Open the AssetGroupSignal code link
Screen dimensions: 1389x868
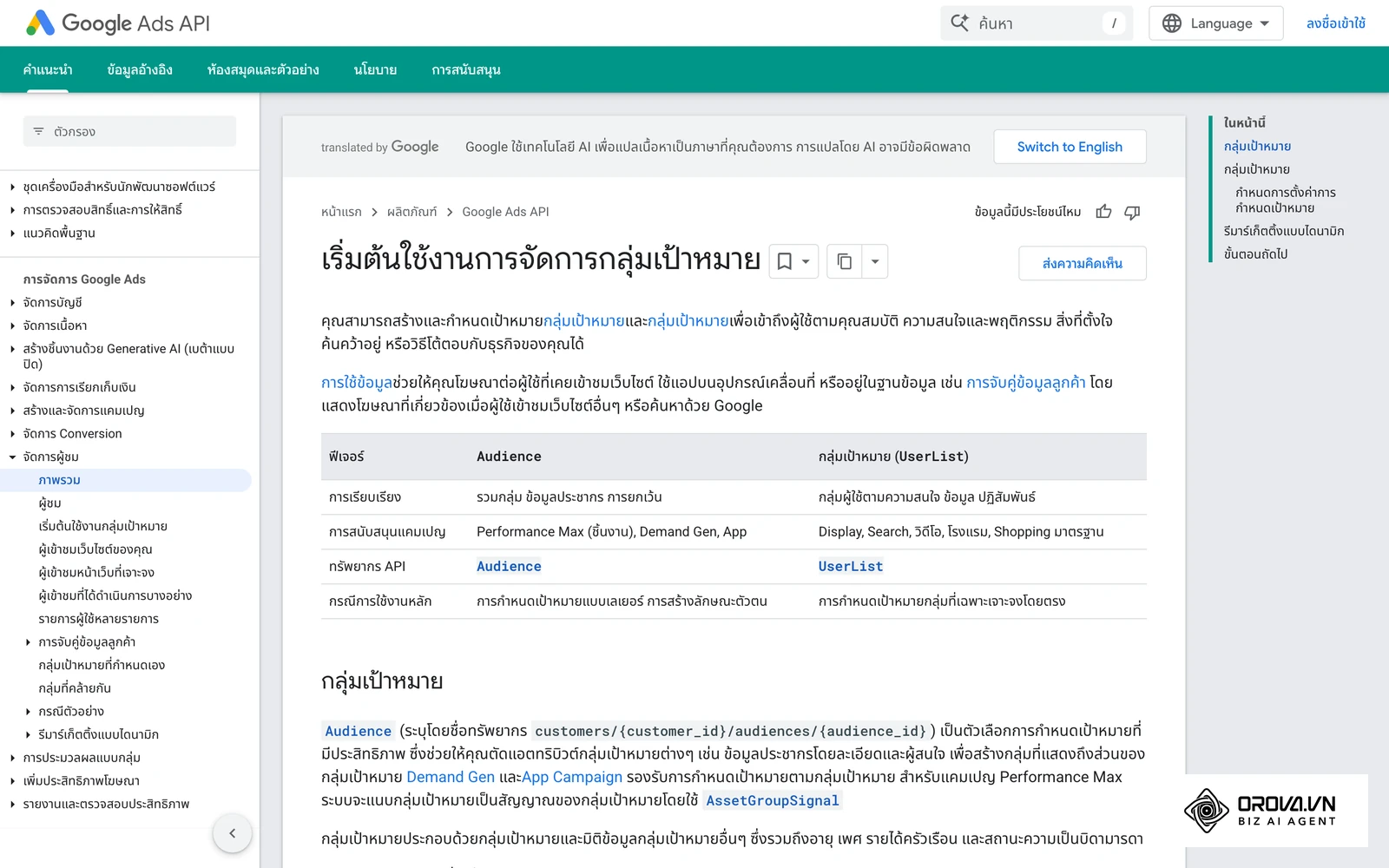click(773, 800)
